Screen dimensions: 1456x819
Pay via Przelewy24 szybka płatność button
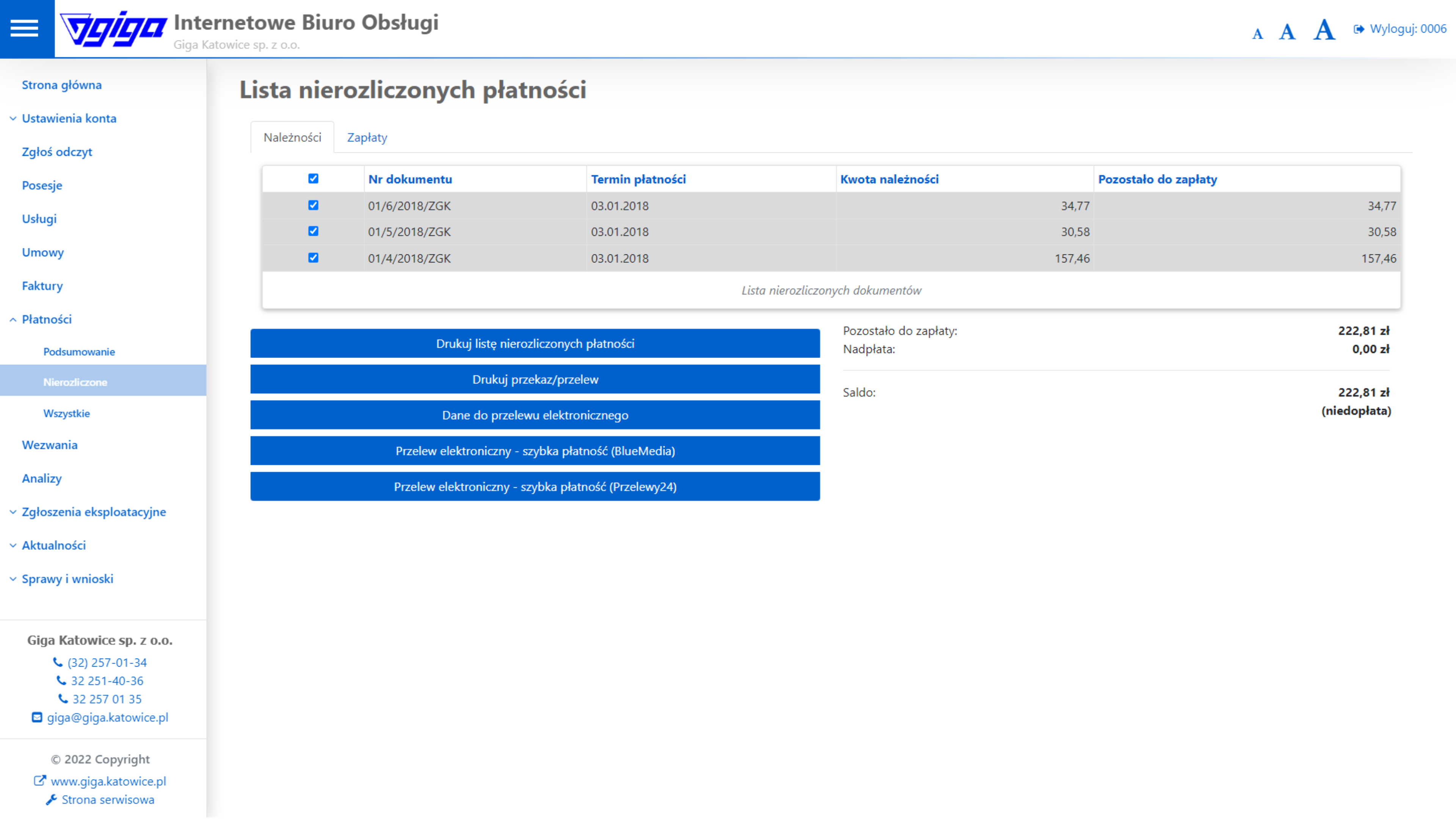[x=535, y=486]
